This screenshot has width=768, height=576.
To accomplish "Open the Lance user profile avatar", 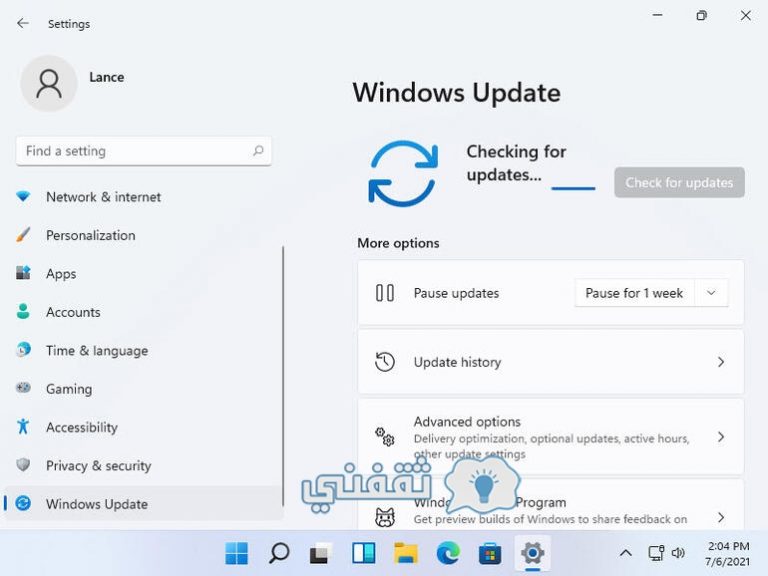I will coord(48,83).
